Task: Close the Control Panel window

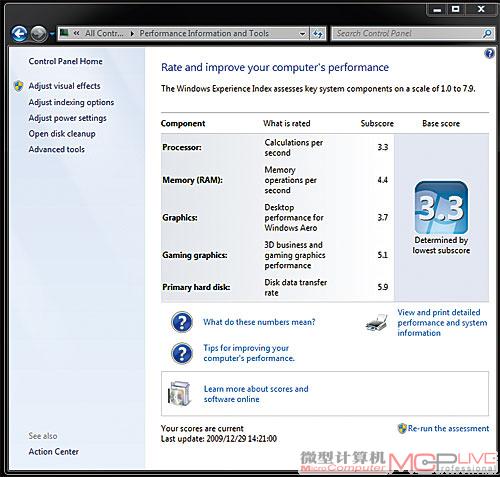Action: click(481, 9)
